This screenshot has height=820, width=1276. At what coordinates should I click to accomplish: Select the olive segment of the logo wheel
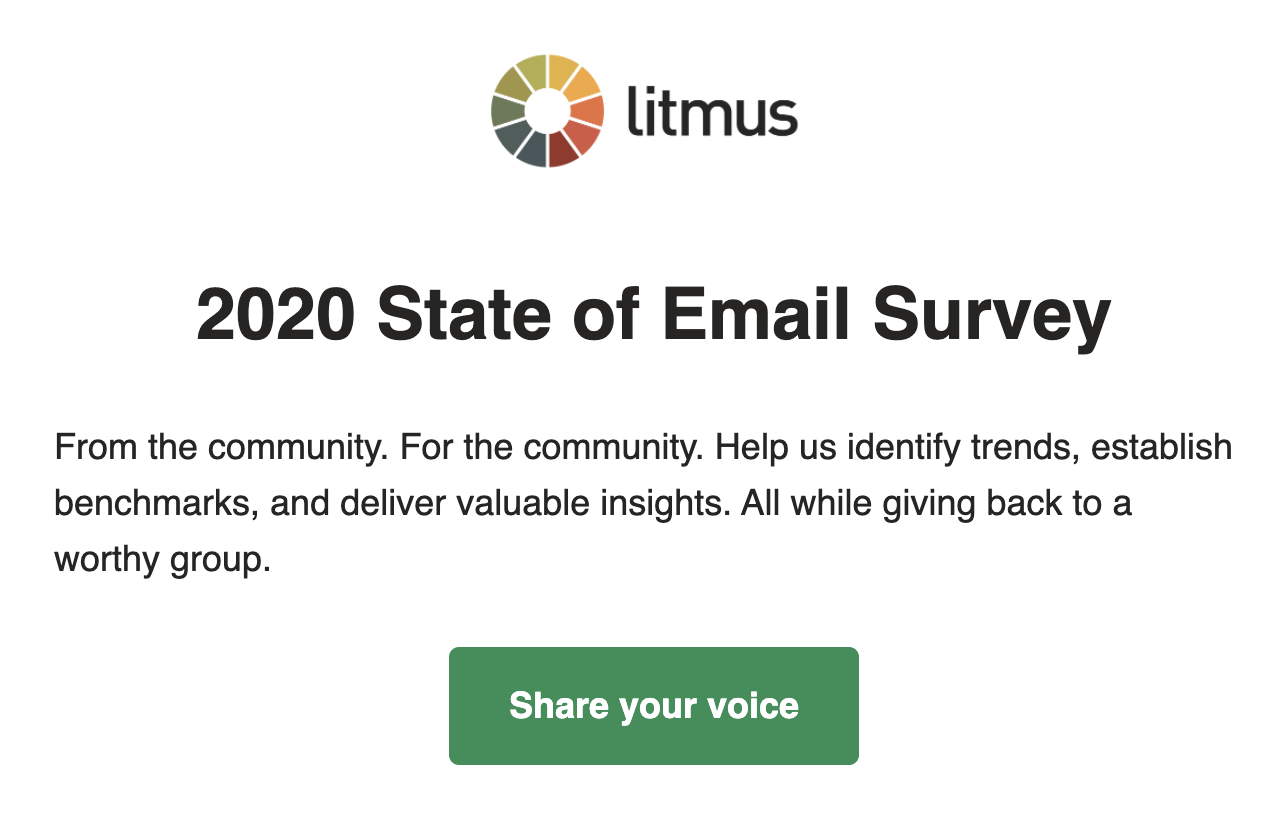[x=510, y=85]
